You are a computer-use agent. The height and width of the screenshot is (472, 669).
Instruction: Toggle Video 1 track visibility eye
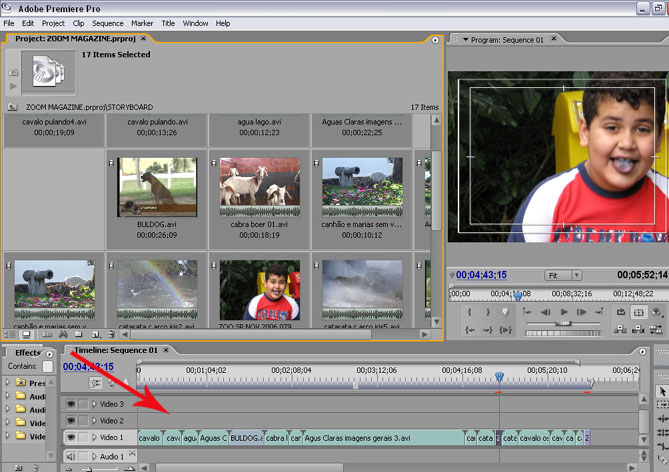(71, 438)
